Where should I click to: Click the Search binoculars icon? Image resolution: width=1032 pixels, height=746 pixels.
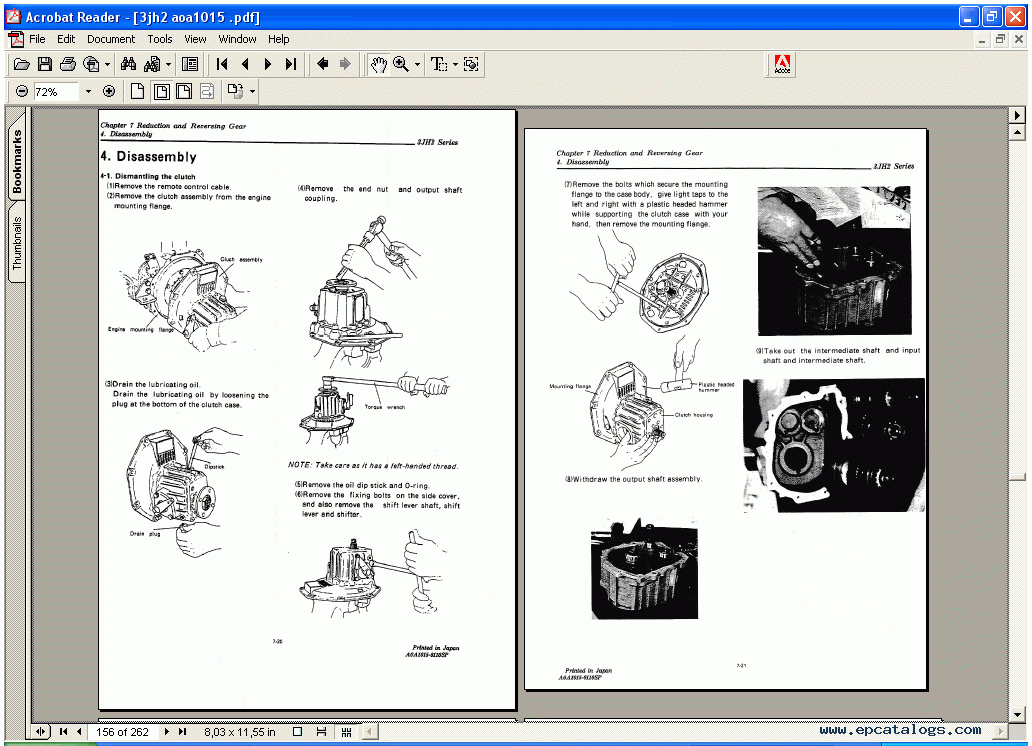point(128,64)
